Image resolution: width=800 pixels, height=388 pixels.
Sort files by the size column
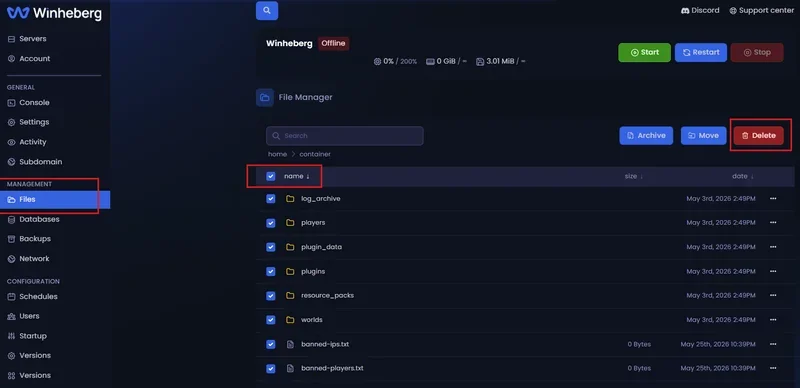(x=634, y=176)
